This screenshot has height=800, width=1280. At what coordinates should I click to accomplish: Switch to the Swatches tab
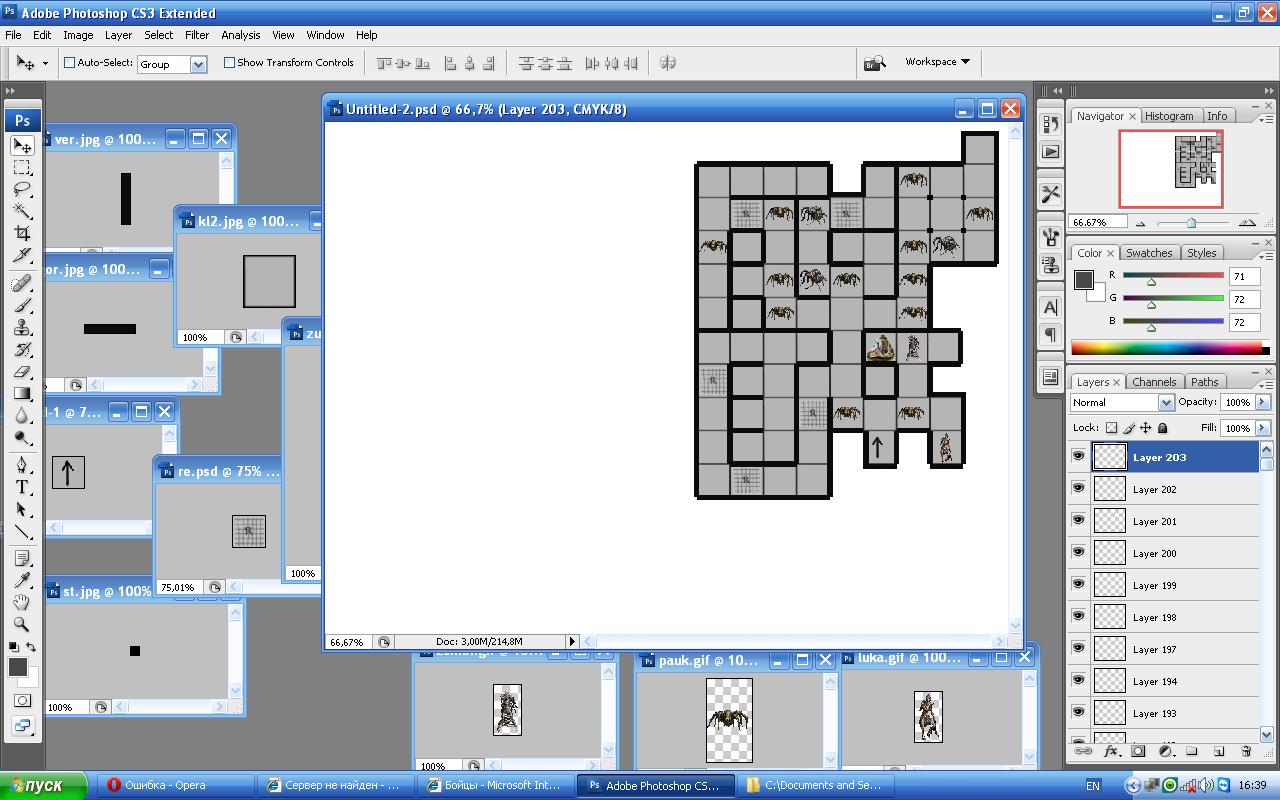click(x=1149, y=253)
